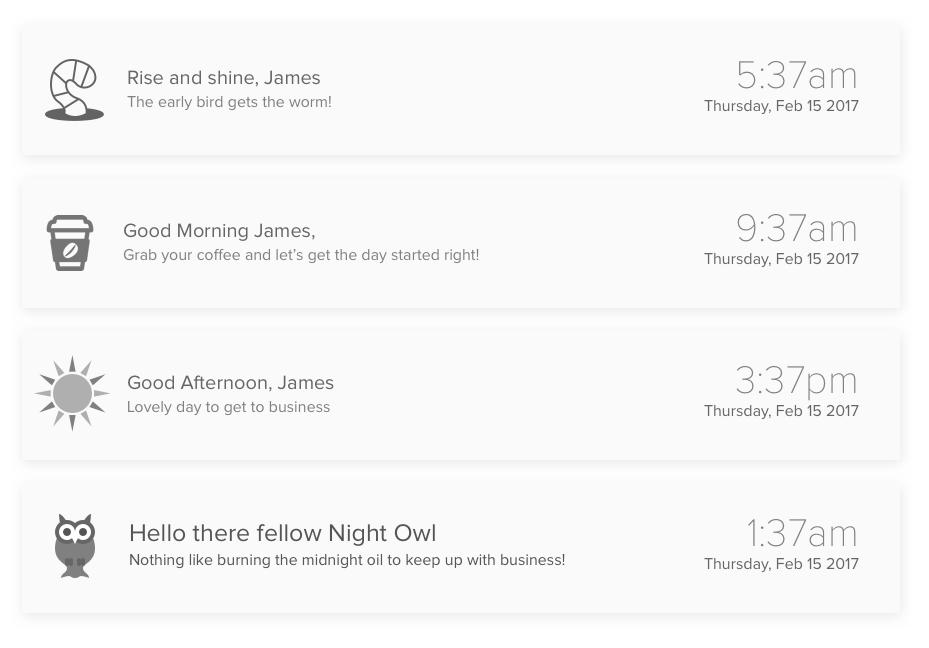Click 'The early bird gets the worm!' text
This screenshot has width=929, height=648.
[229, 102]
